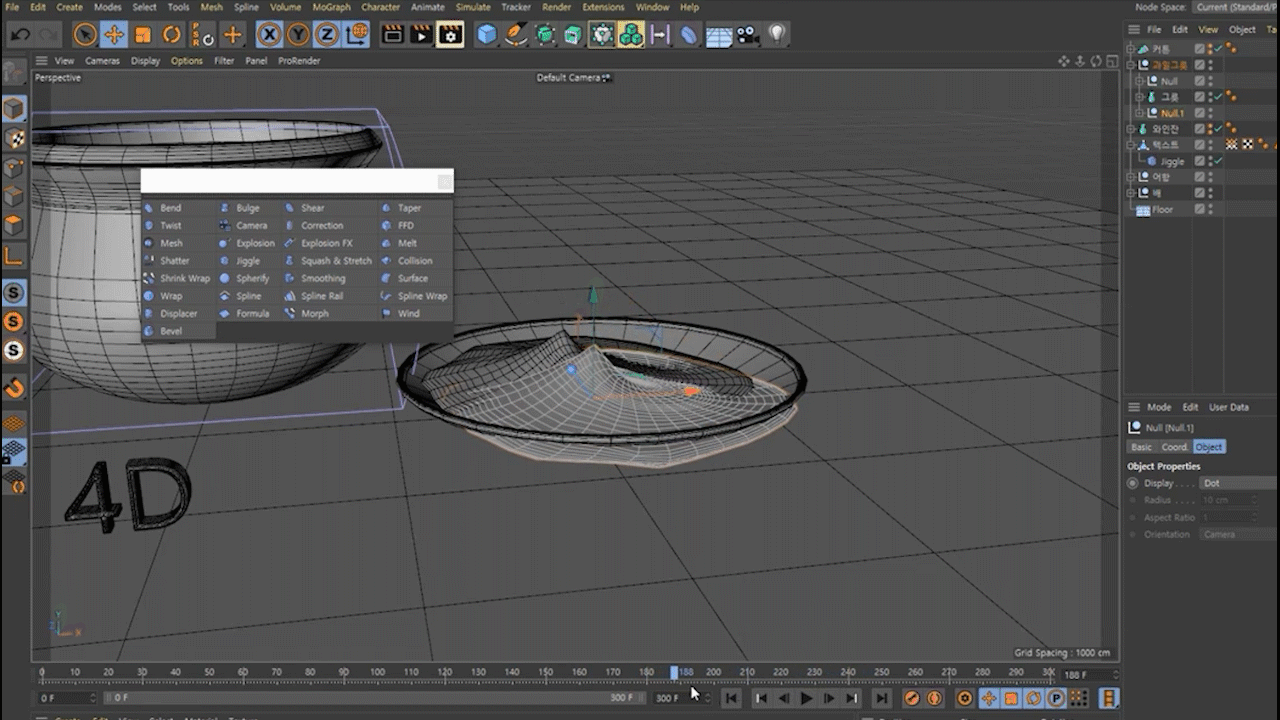Choose the Jiggle deformer in the popup
This screenshot has width=1280, height=720.
click(x=248, y=261)
